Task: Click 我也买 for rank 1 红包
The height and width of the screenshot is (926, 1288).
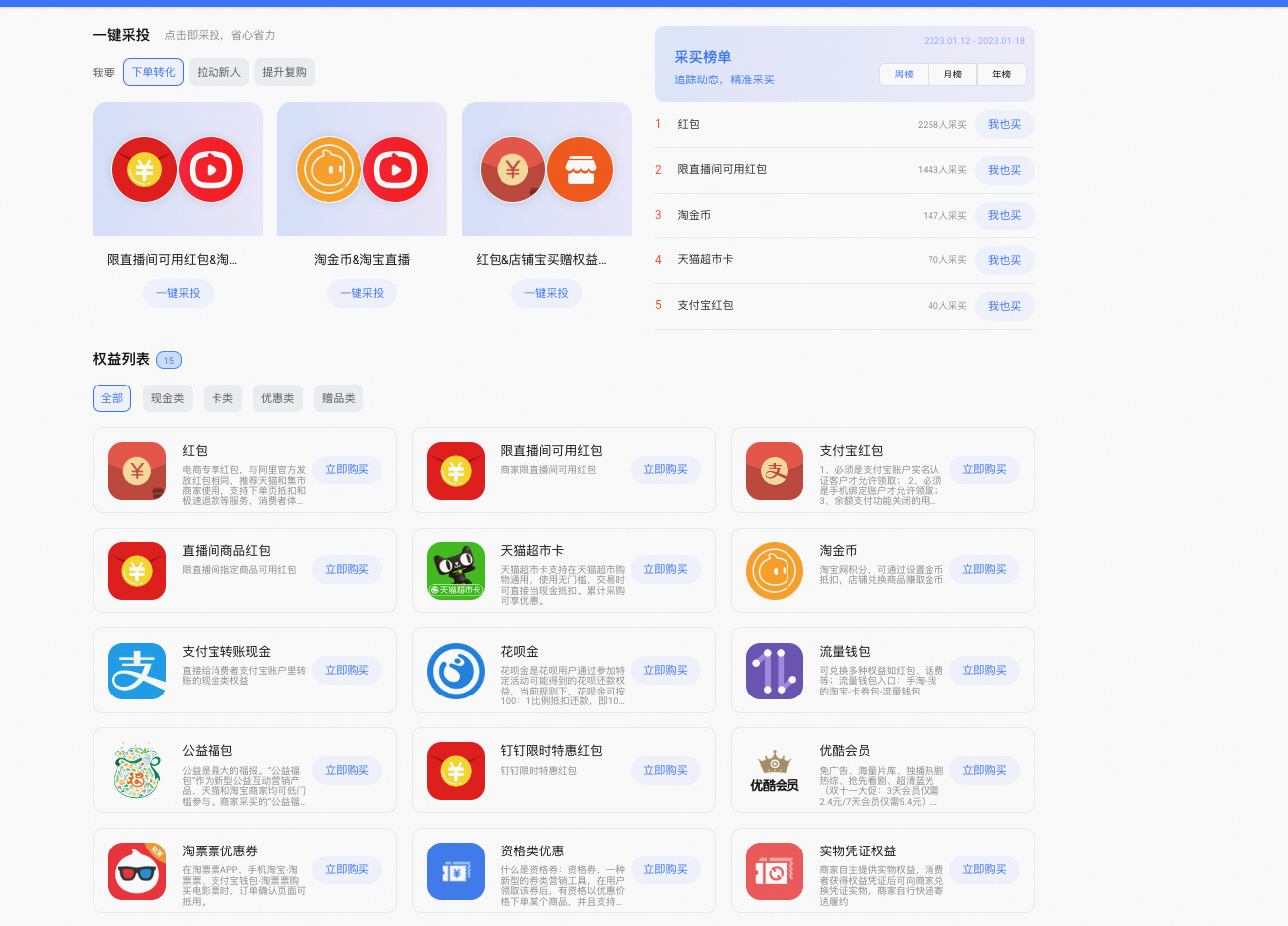Action: (x=1004, y=124)
